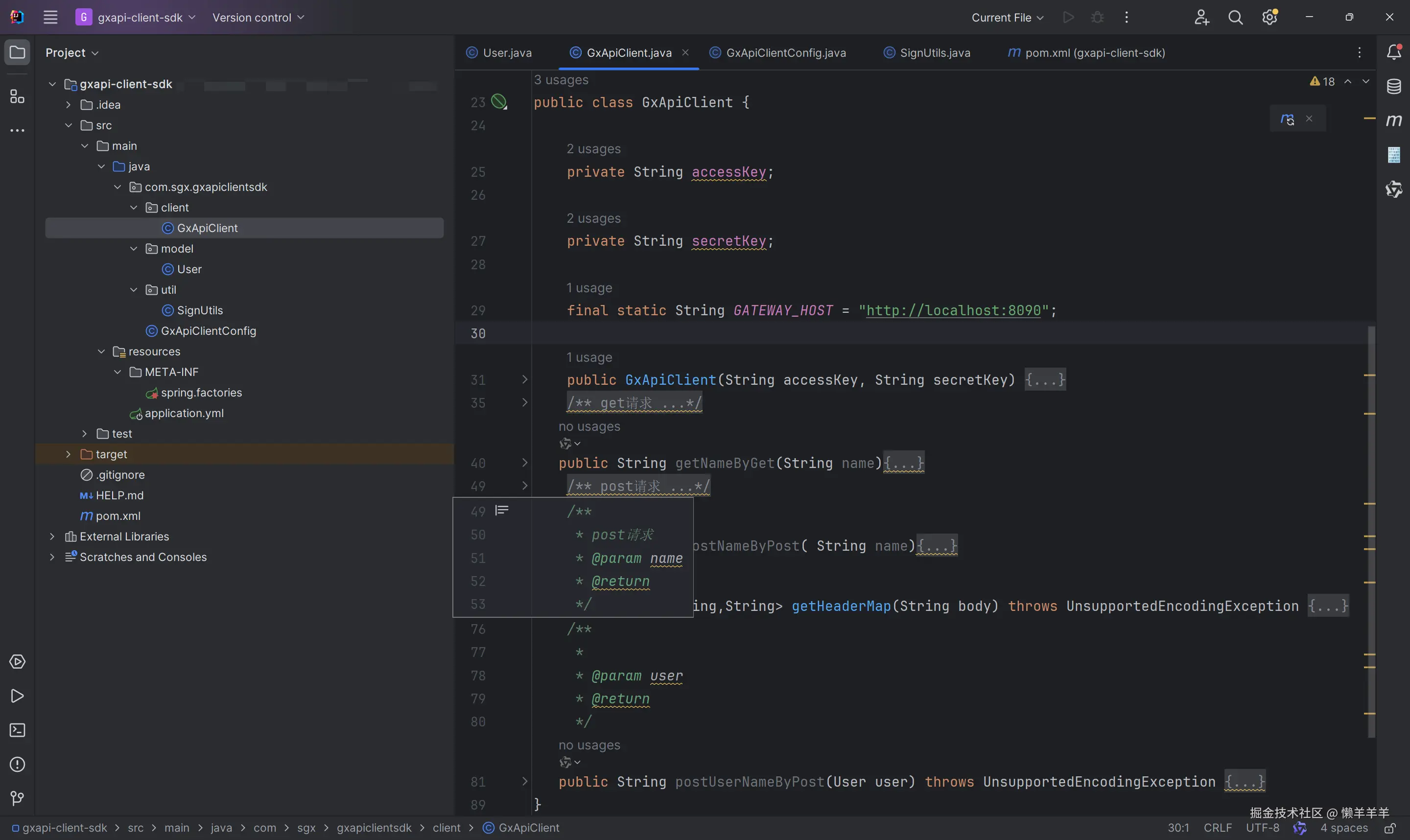
Task: Select application.yml in project tree
Action: [184, 413]
